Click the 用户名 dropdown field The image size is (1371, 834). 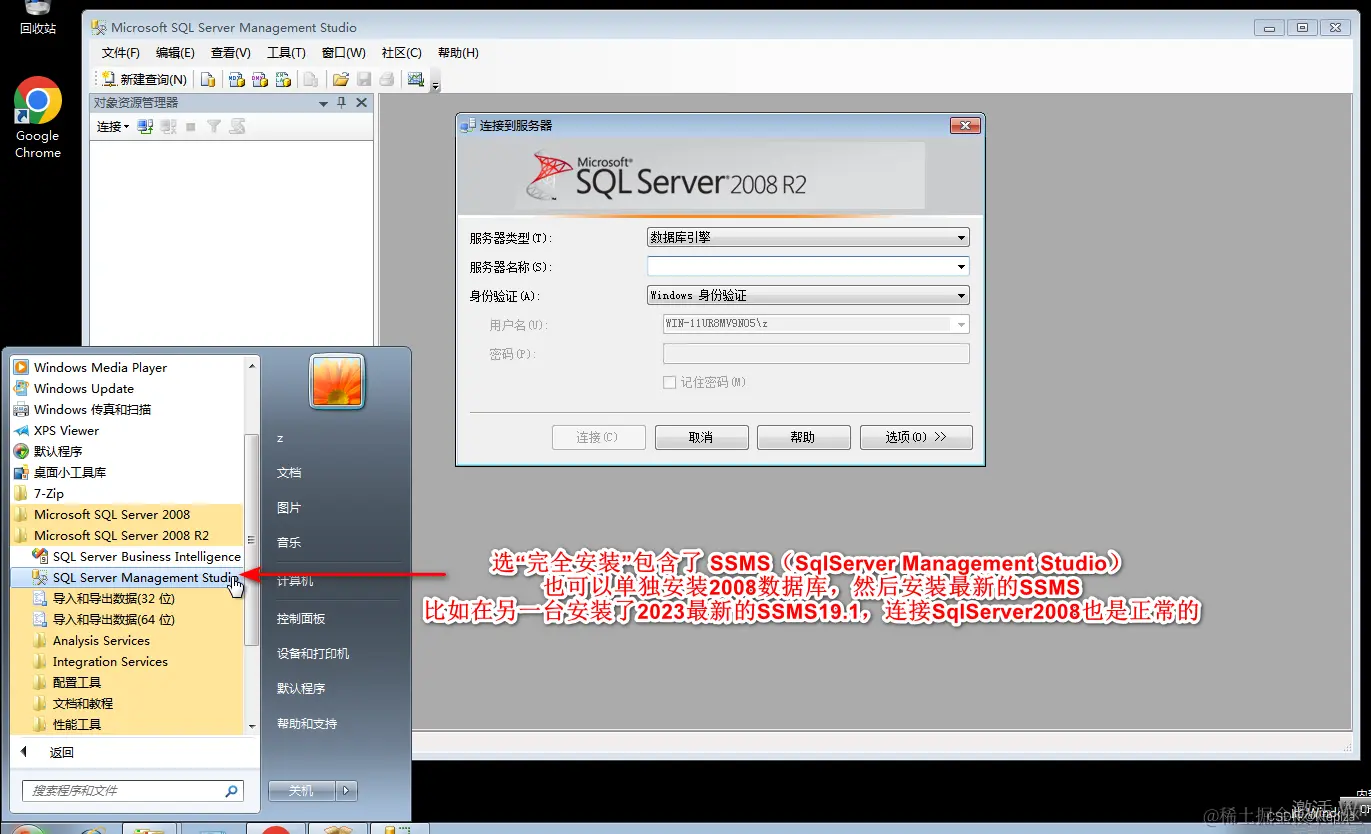click(x=816, y=324)
